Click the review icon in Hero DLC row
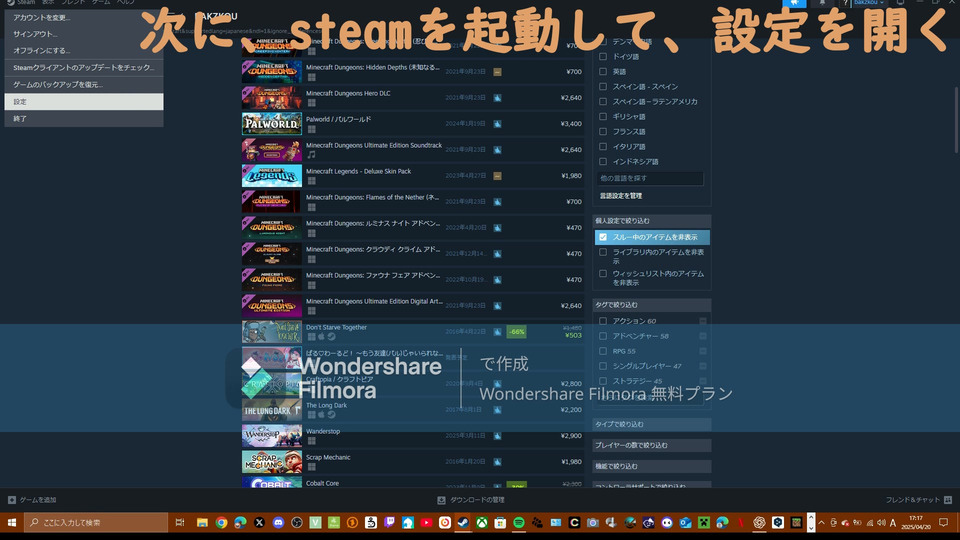960x540 pixels. (497, 98)
